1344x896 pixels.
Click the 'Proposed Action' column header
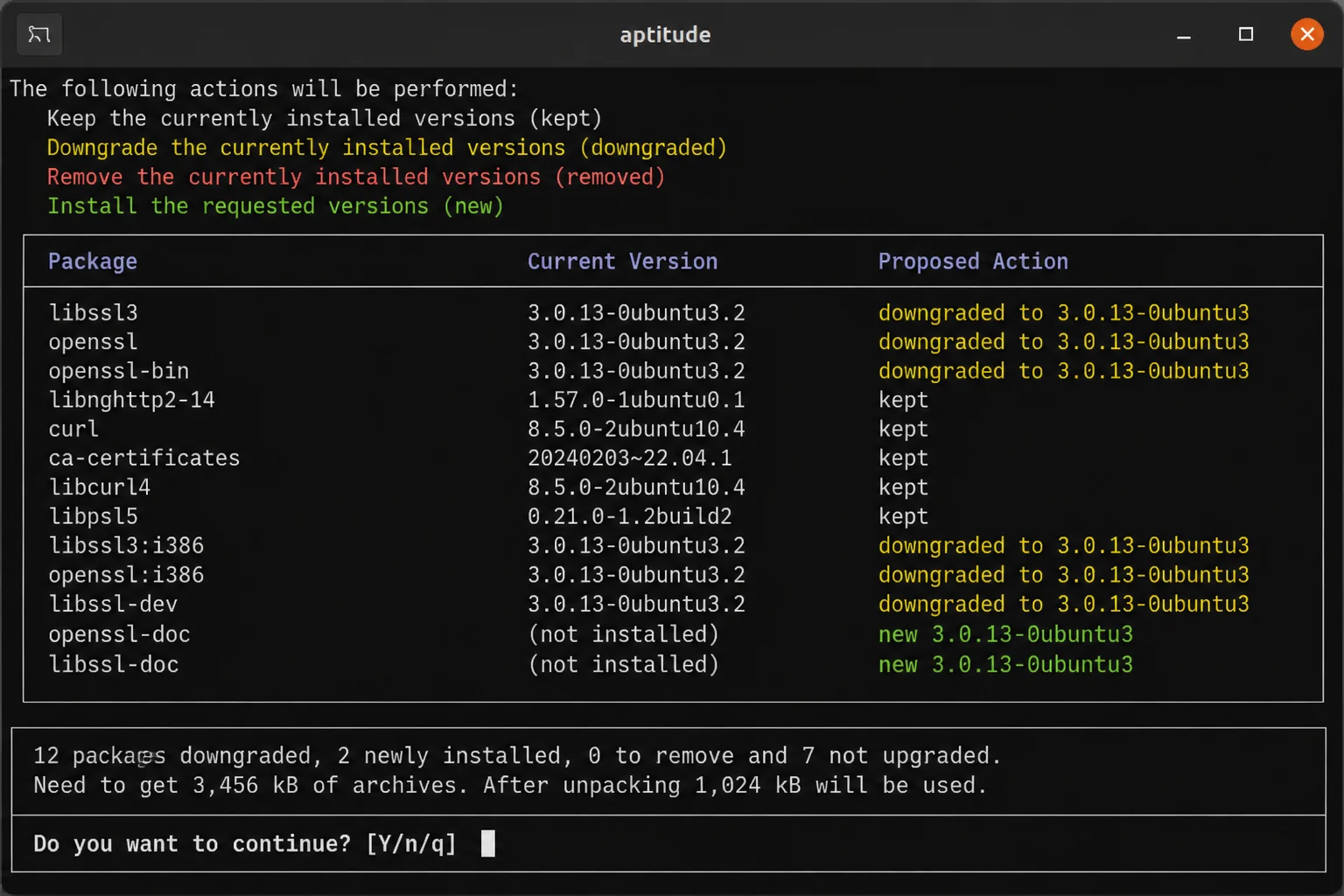[x=973, y=262]
